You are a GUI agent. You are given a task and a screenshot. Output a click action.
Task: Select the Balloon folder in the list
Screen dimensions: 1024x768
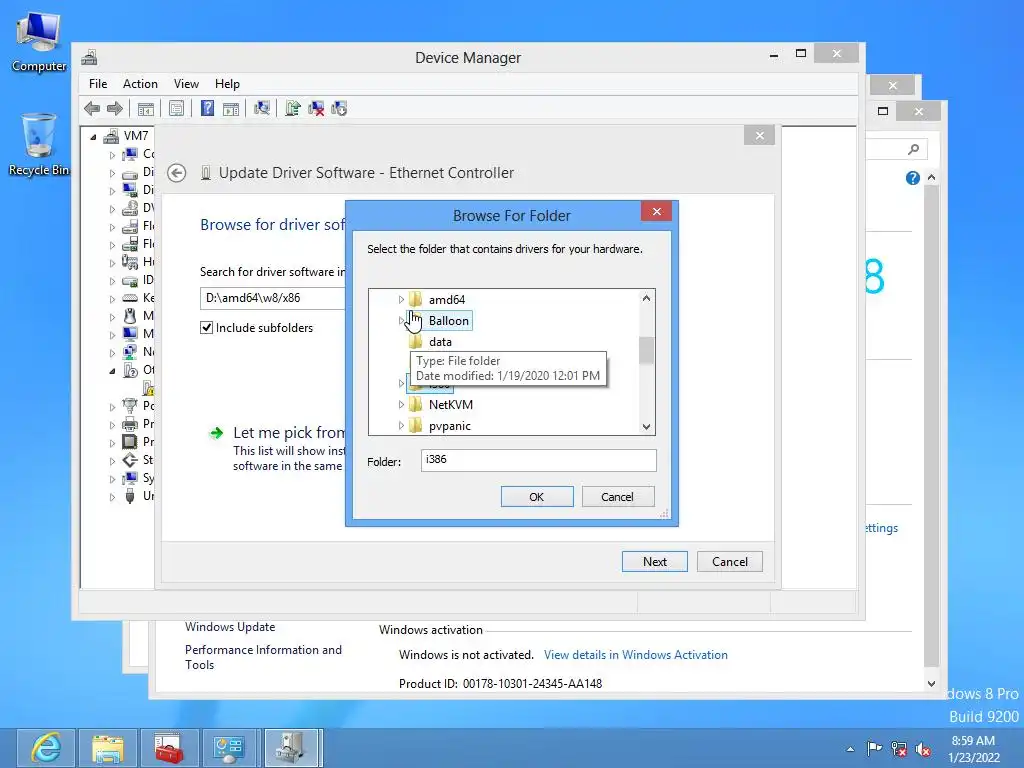coord(448,321)
